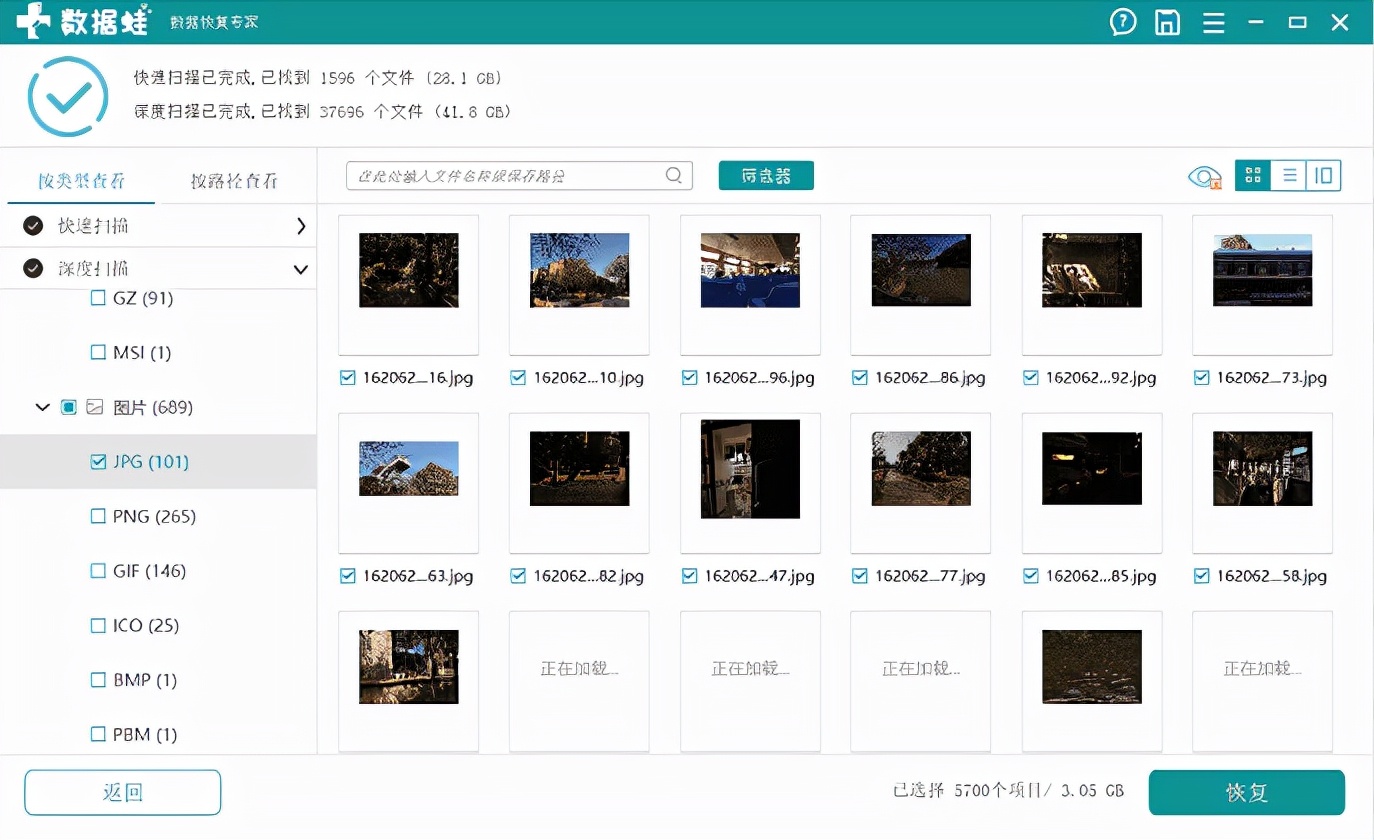Click the 恢复 recover button
1374x840 pixels.
1246,791
